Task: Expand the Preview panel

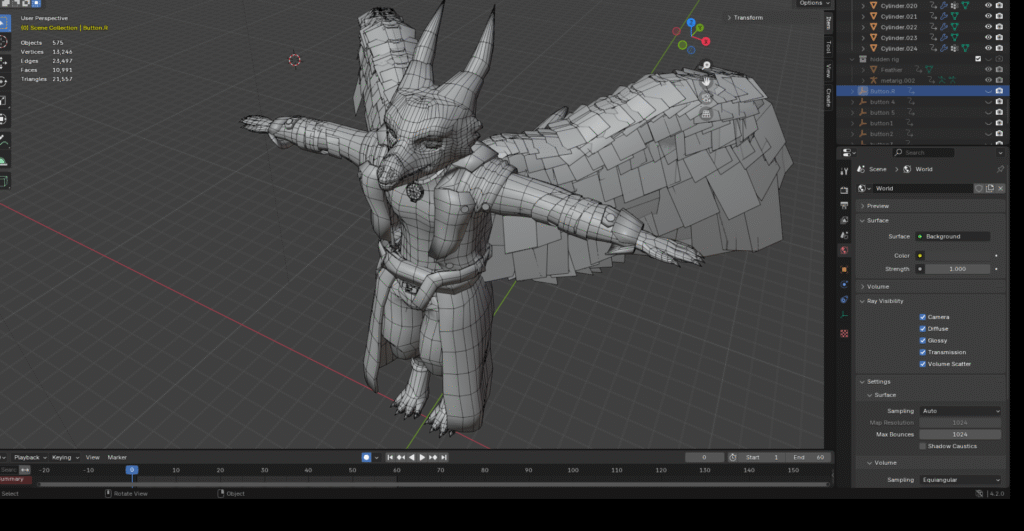Action: [x=878, y=206]
